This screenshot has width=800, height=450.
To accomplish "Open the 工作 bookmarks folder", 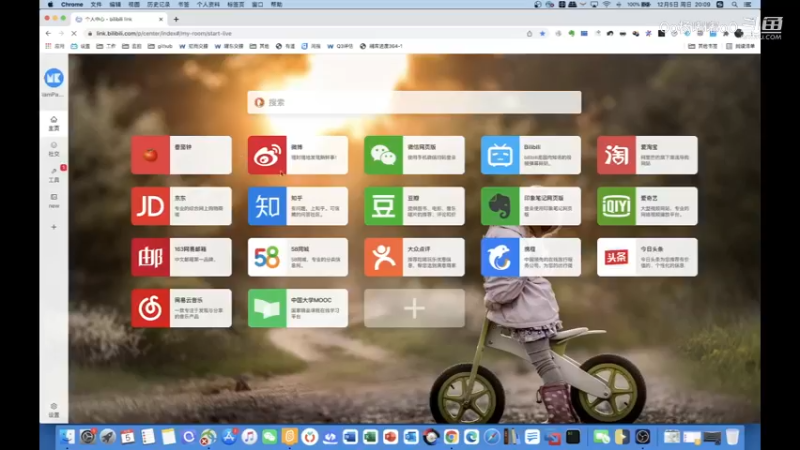I will [x=106, y=46].
